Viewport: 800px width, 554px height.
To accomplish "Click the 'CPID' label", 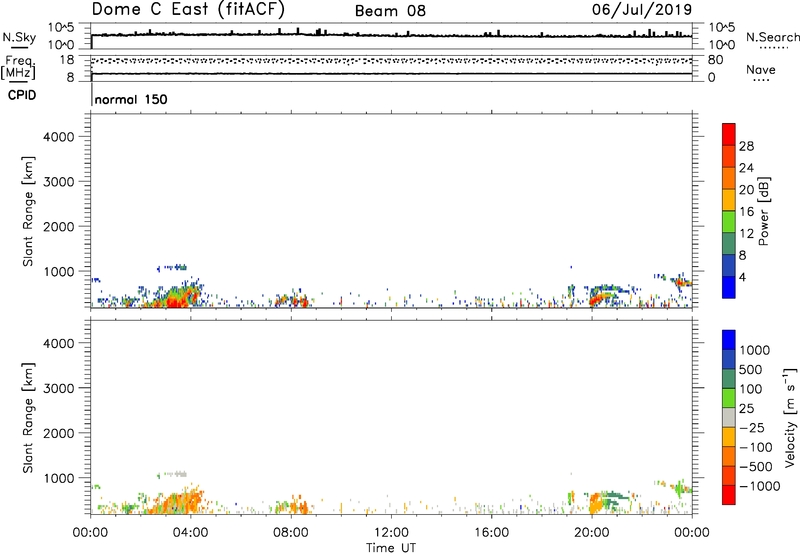I will (22, 95).
